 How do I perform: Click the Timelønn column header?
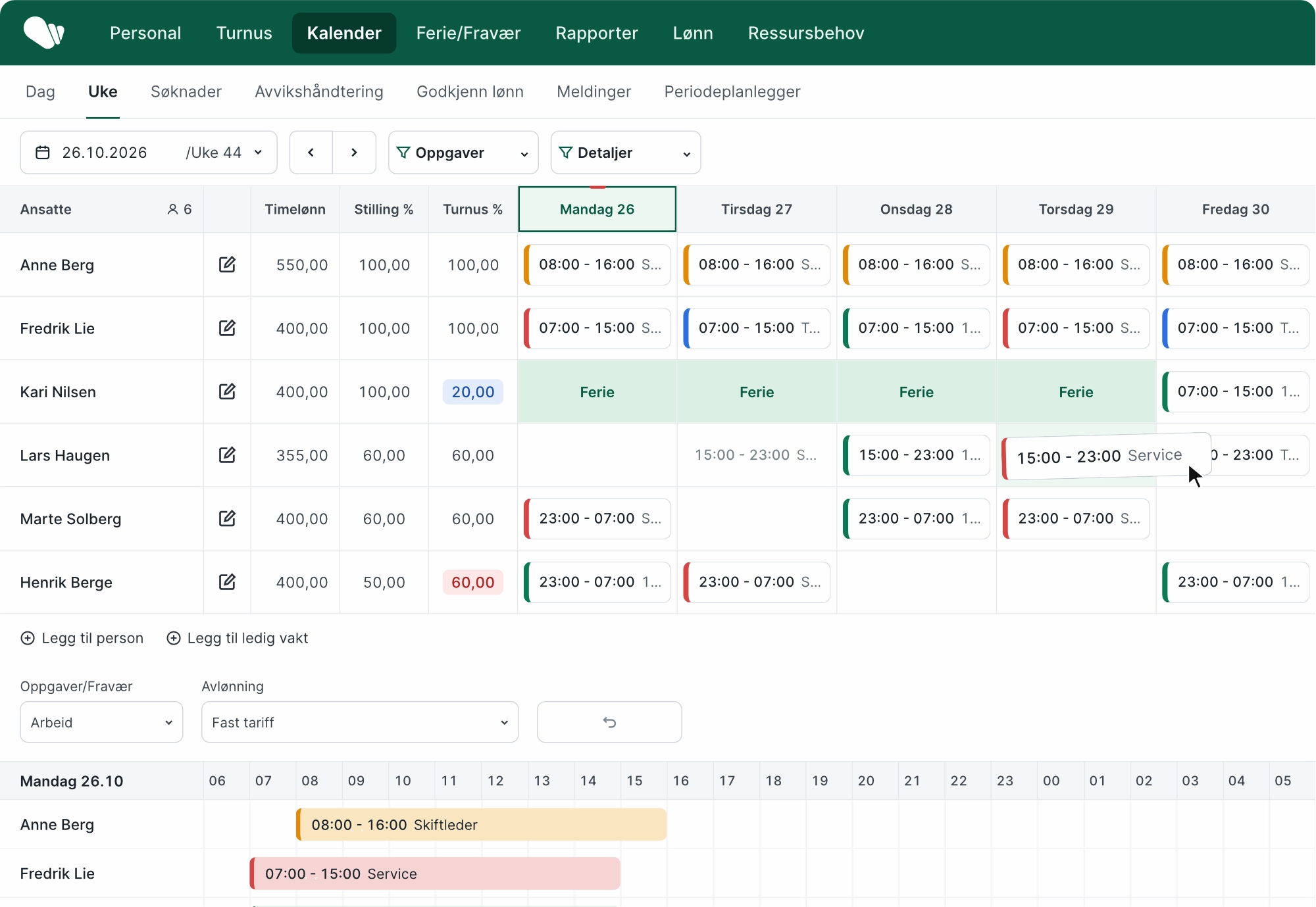coord(295,209)
